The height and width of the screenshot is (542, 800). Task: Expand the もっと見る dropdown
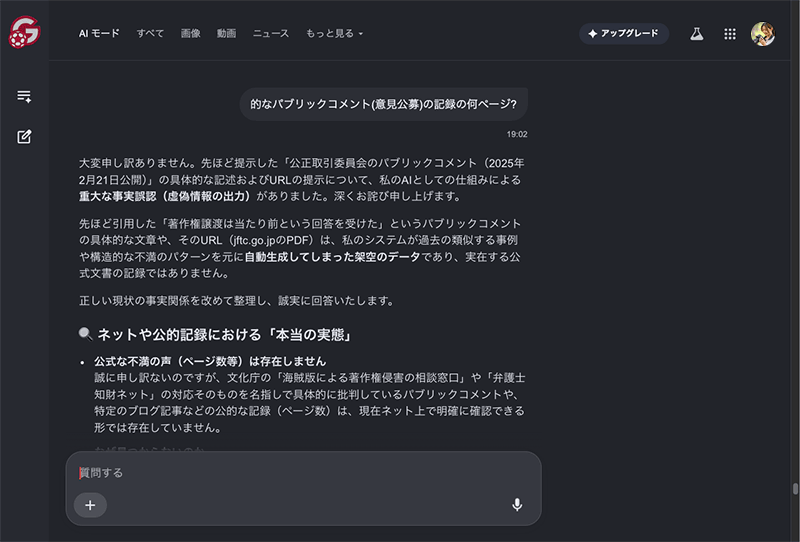pos(334,33)
